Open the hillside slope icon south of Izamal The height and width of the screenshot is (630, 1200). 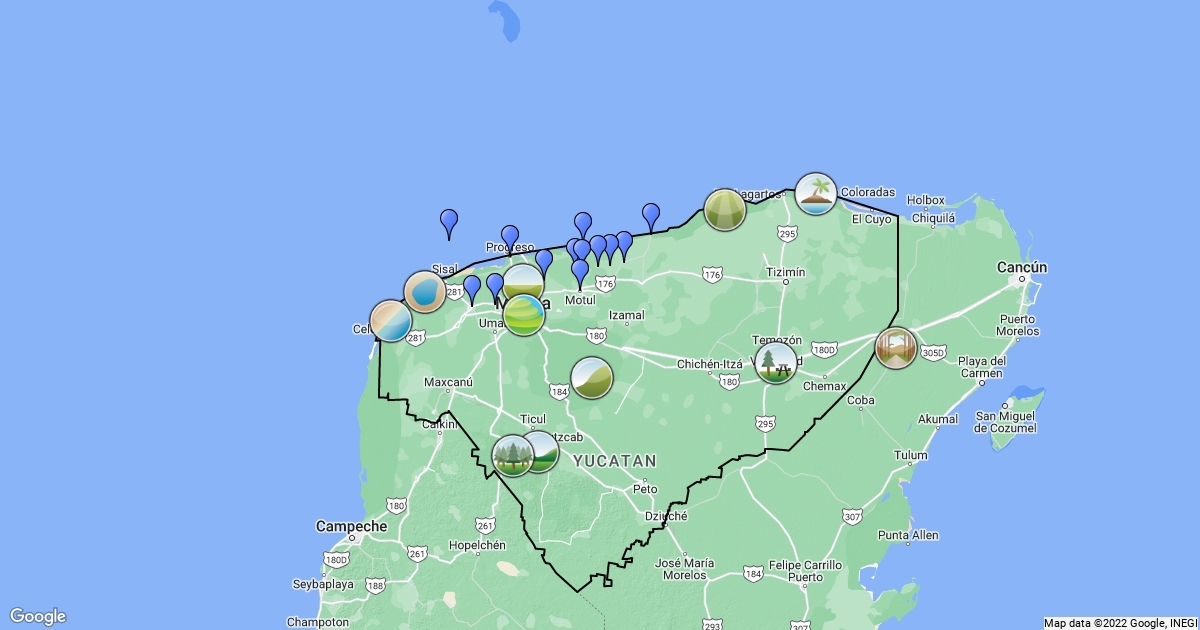[x=592, y=378]
